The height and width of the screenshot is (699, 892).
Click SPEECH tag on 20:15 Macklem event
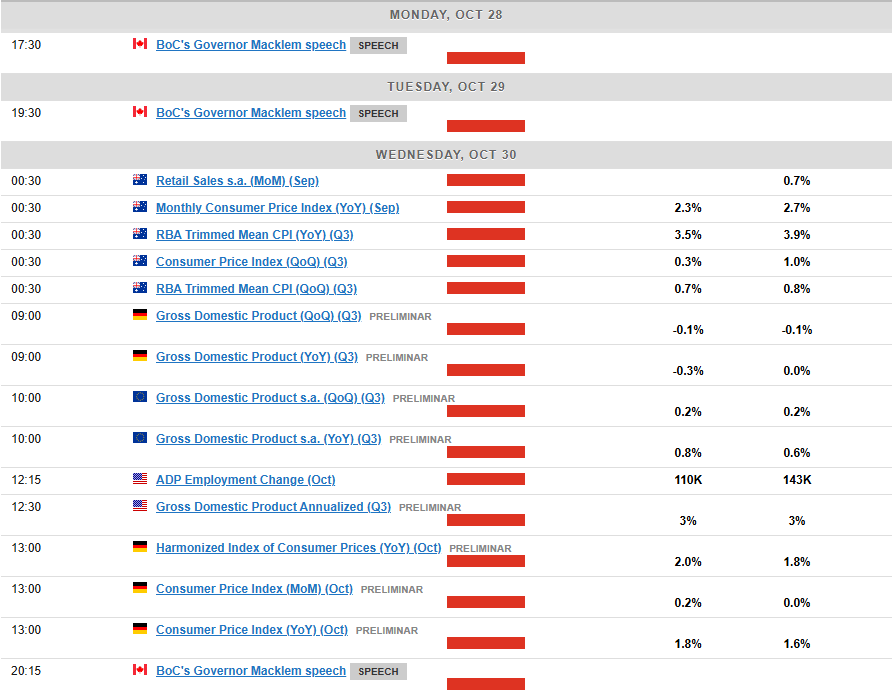click(x=378, y=672)
